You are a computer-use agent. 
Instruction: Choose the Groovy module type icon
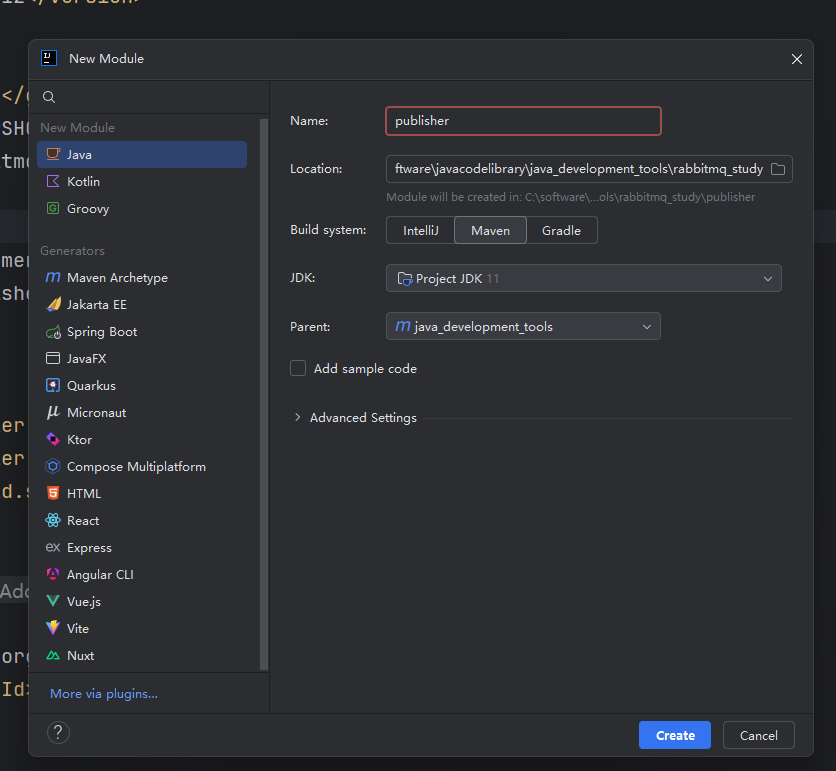click(x=53, y=209)
